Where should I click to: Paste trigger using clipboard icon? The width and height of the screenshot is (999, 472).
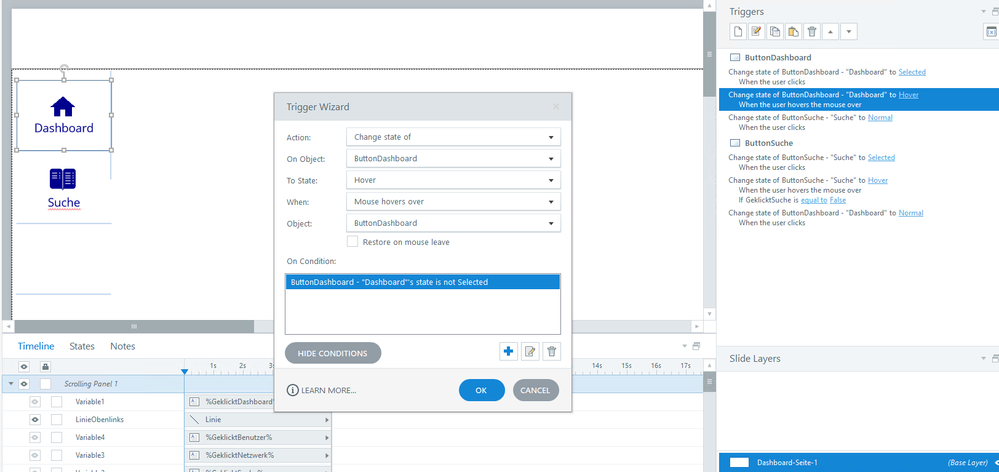pos(793,32)
